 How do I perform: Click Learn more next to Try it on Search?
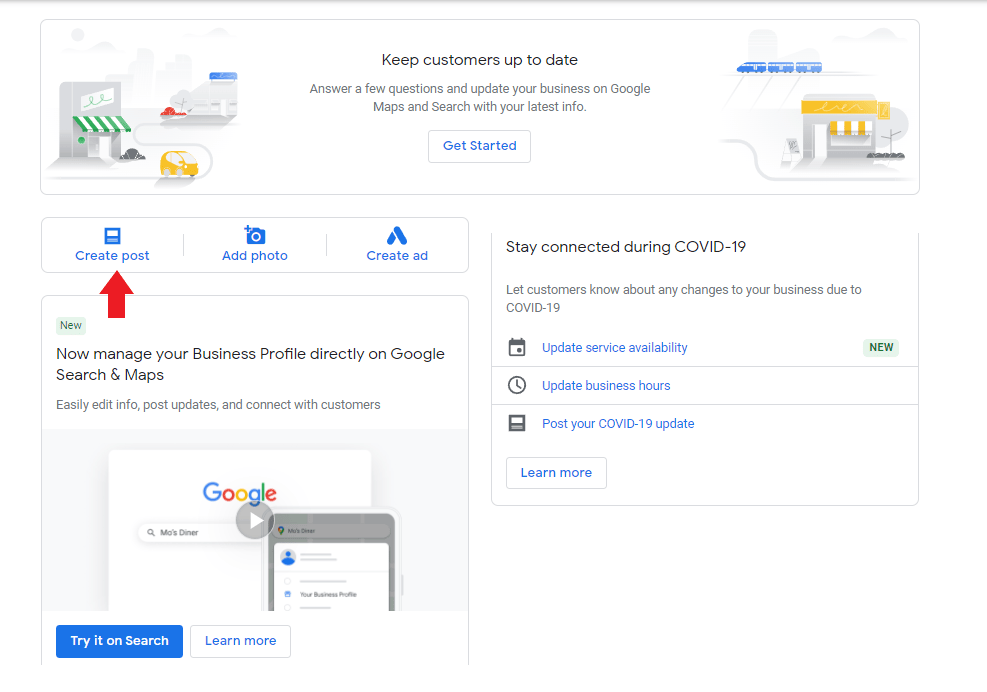click(240, 641)
